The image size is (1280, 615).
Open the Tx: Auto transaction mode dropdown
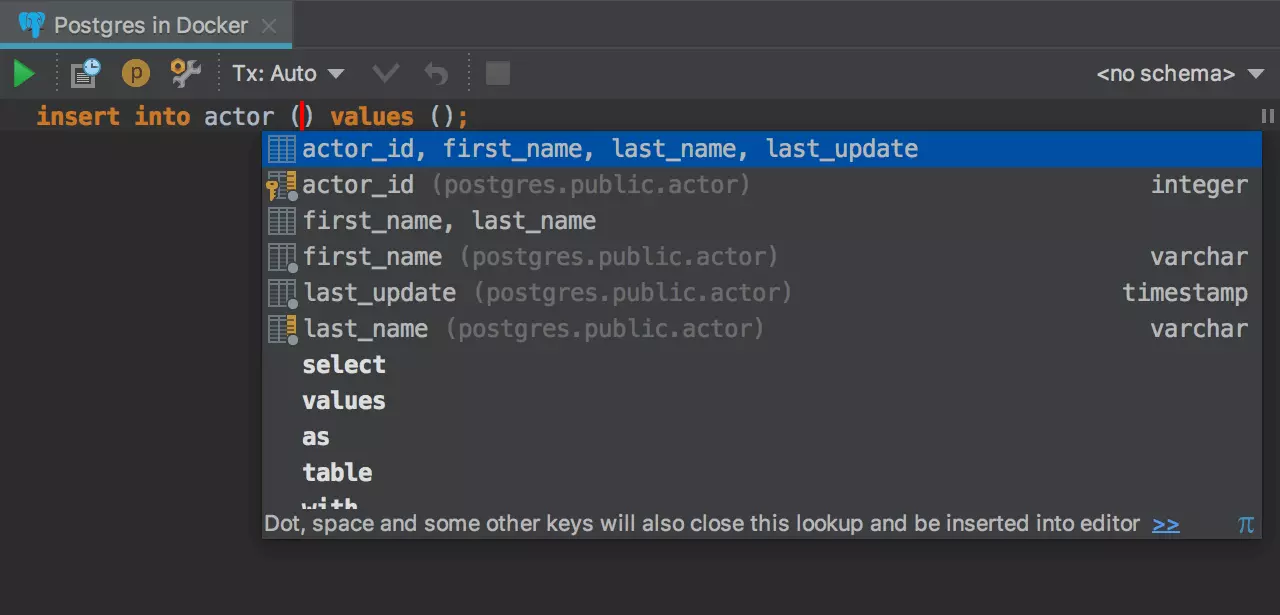point(288,73)
